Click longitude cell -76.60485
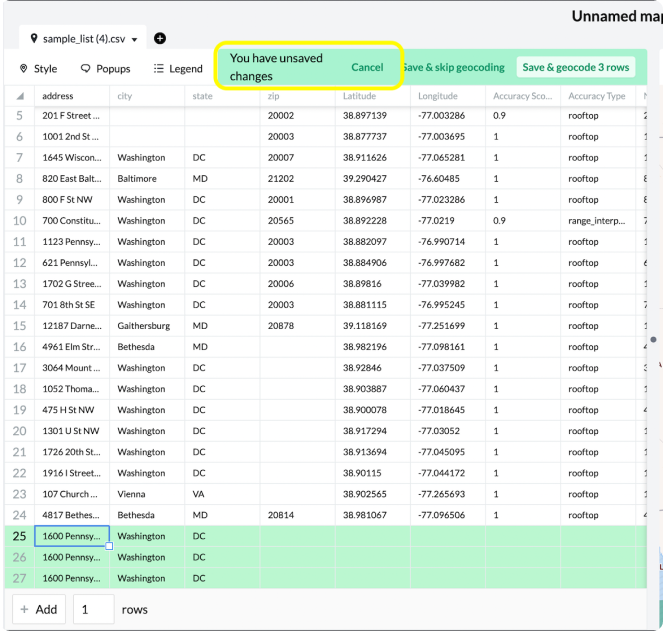The height and width of the screenshot is (631, 663). tap(448, 178)
